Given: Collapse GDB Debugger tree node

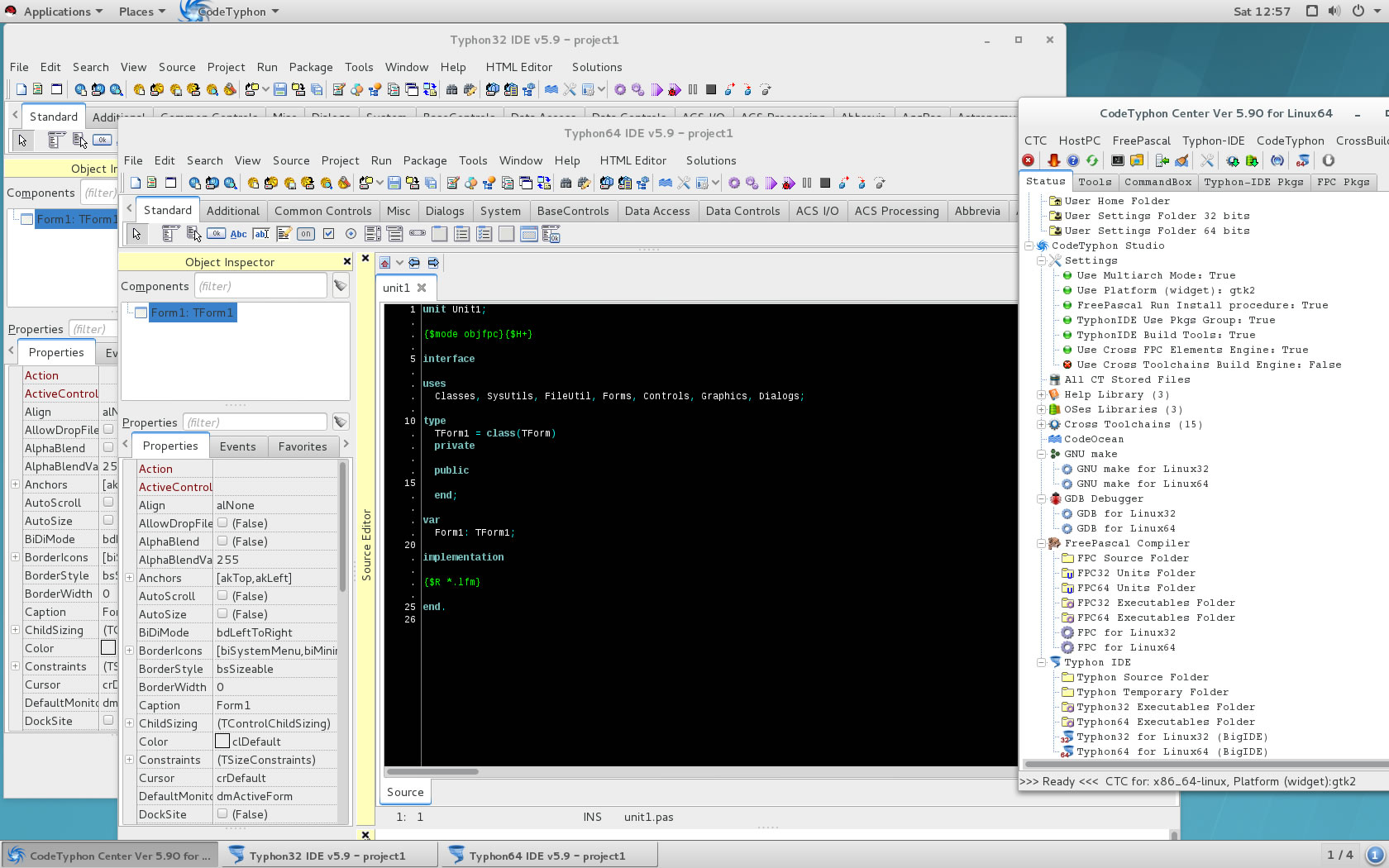Looking at the screenshot, I should point(1042,498).
